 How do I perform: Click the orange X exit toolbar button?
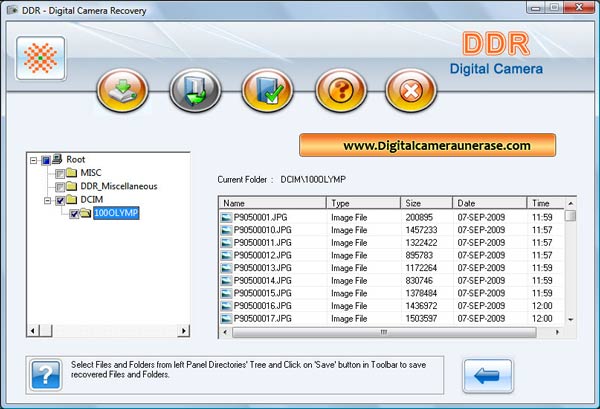(411, 91)
